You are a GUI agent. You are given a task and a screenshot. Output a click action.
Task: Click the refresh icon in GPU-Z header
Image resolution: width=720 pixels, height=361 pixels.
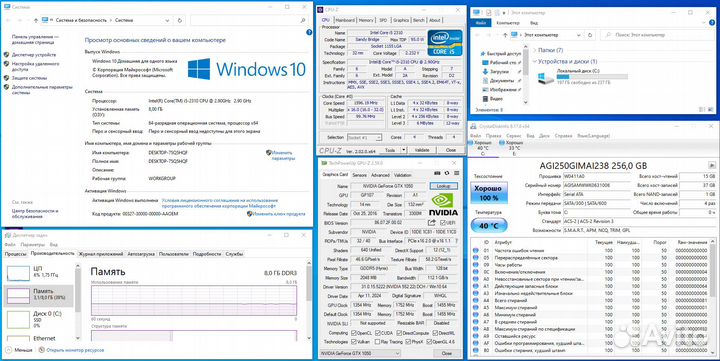(447, 173)
